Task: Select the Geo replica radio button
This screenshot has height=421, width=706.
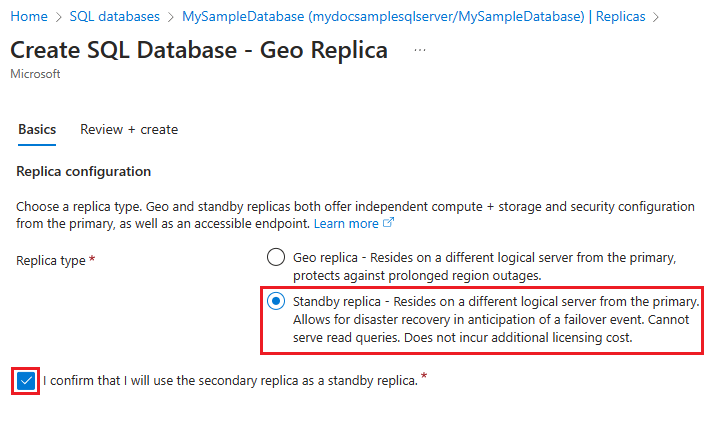Action: coord(276,257)
